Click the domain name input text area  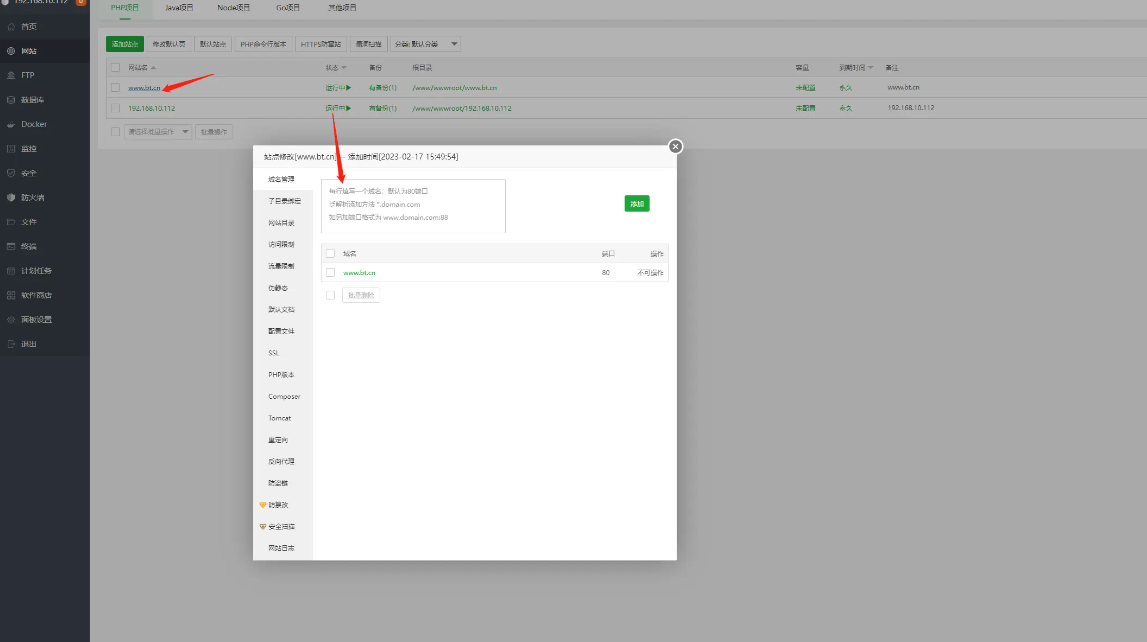pos(413,205)
